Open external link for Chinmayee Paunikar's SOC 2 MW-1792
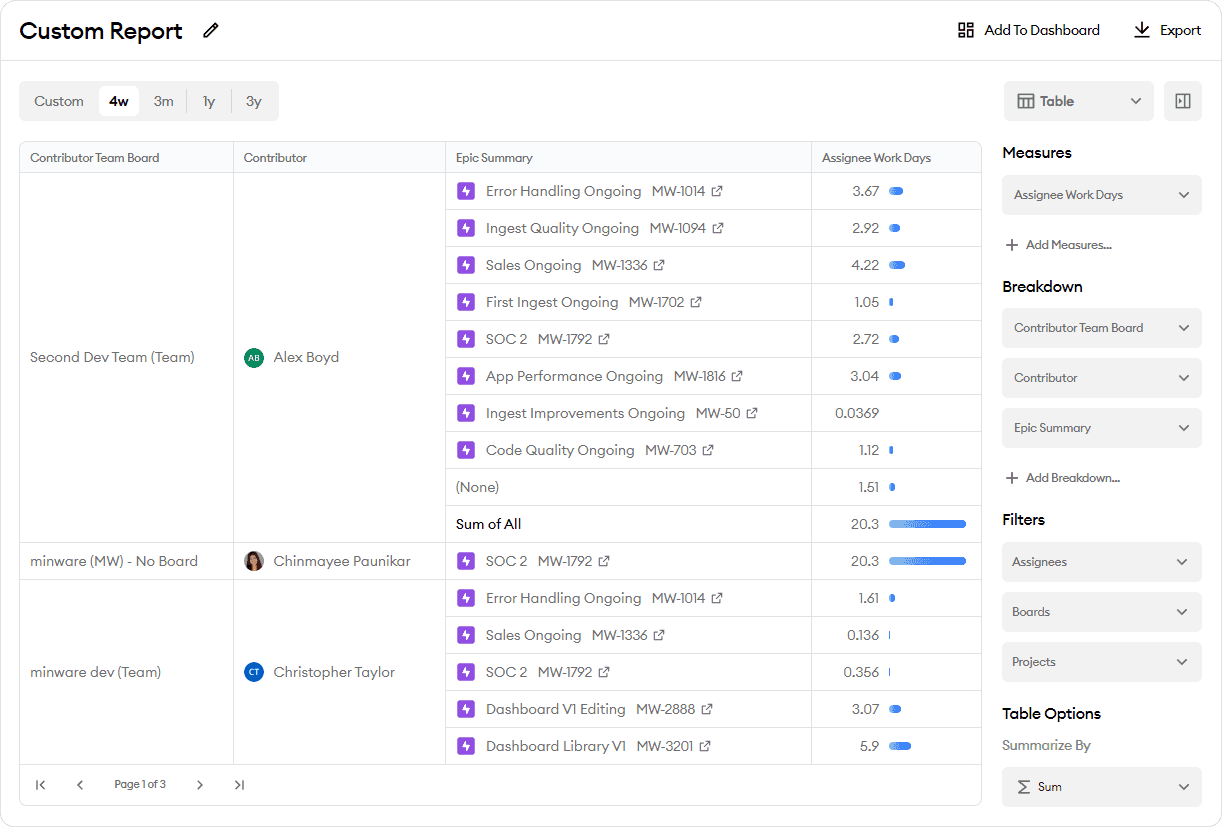Image resolution: width=1222 pixels, height=827 pixels. (x=604, y=561)
